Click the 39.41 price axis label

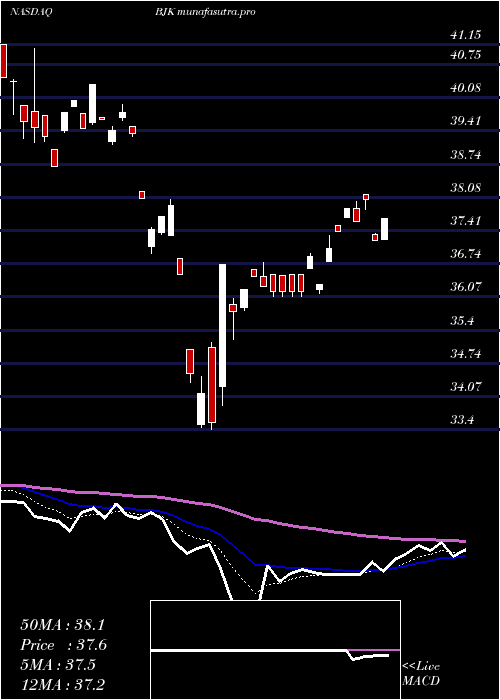(x=466, y=121)
